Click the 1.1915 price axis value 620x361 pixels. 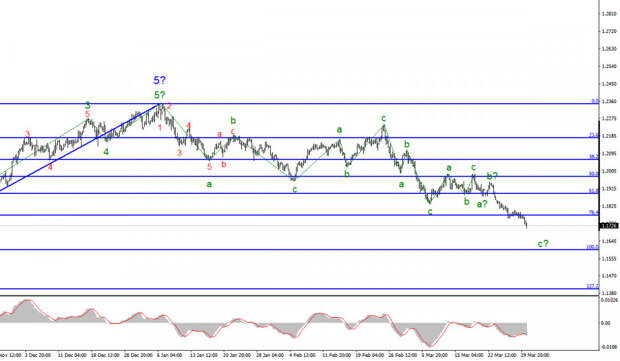[609, 189]
